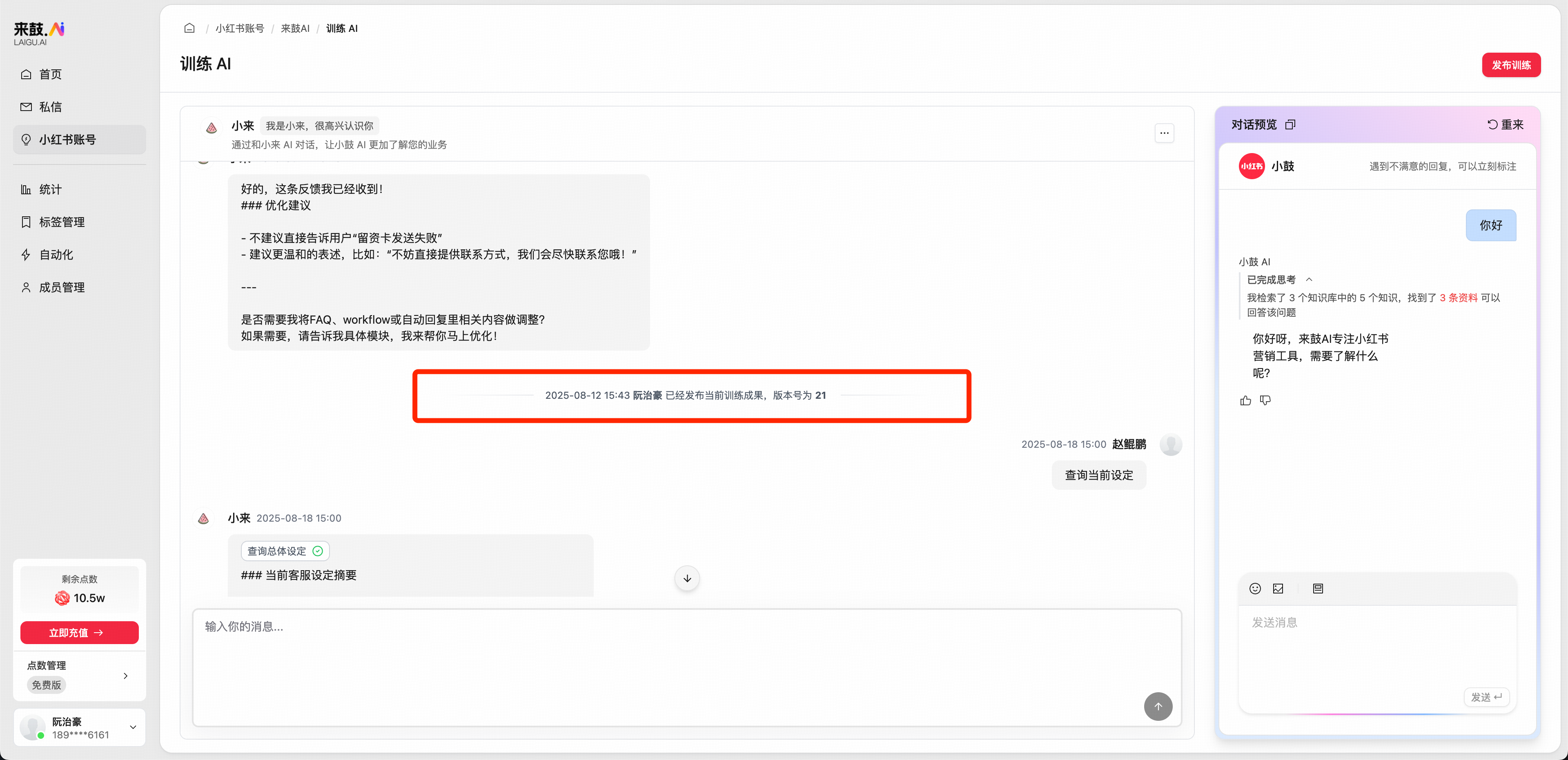
Task: Open the 首页 home icon in sidebar
Action: (26, 74)
